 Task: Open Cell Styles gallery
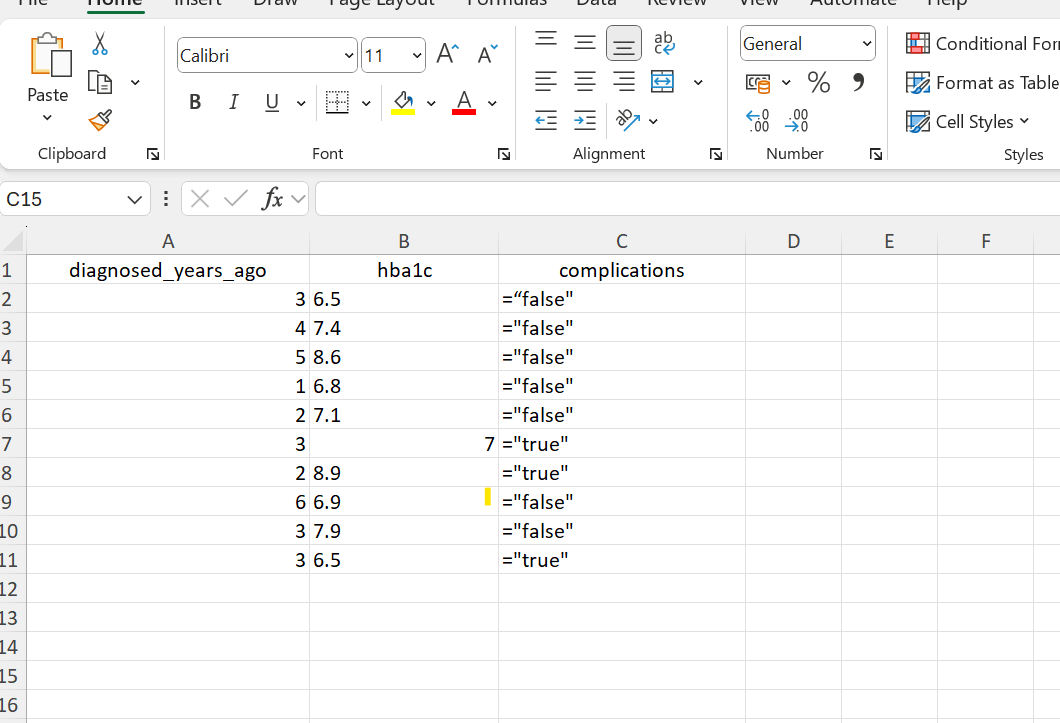coord(967,122)
